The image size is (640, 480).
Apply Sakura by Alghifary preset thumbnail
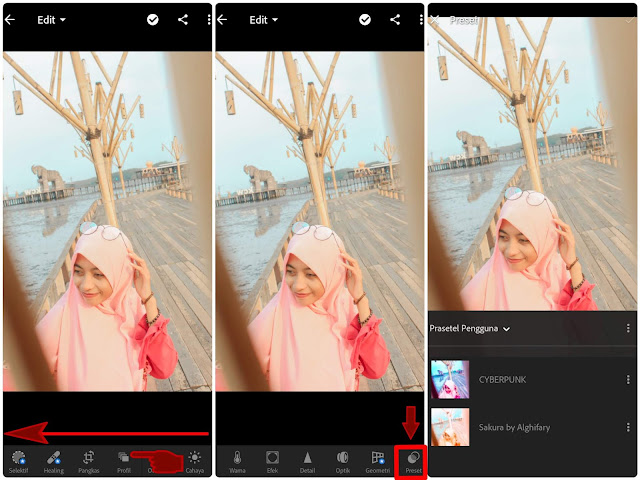point(450,427)
